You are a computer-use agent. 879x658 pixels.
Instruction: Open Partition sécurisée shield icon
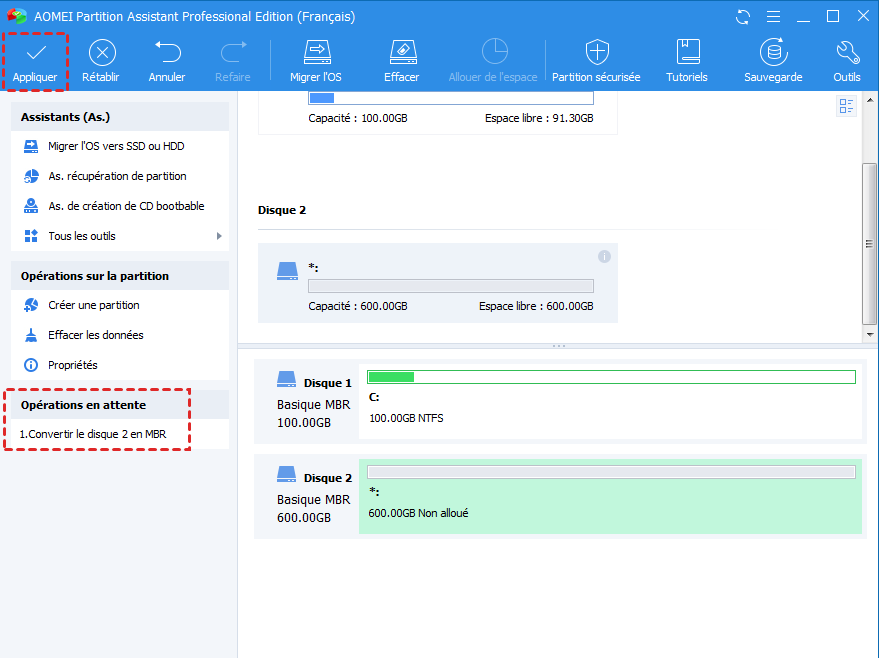[597, 53]
